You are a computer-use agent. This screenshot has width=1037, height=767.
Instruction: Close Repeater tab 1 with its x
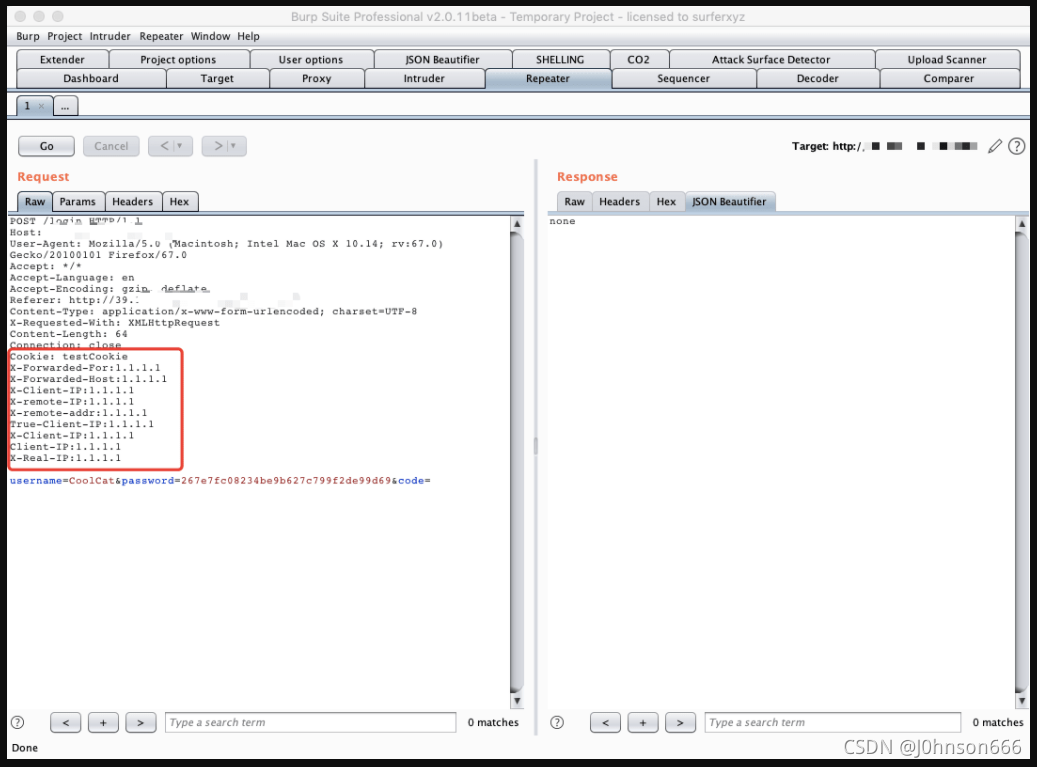click(x=41, y=106)
